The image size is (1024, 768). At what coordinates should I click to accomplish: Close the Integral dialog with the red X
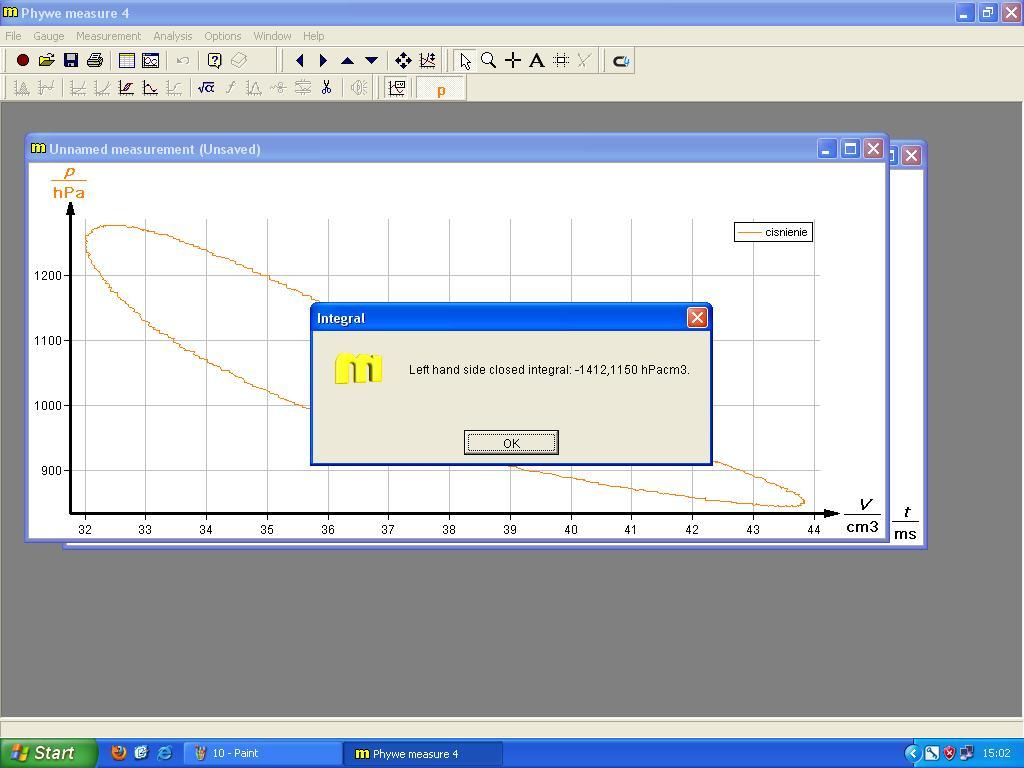[x=697, y=317]
